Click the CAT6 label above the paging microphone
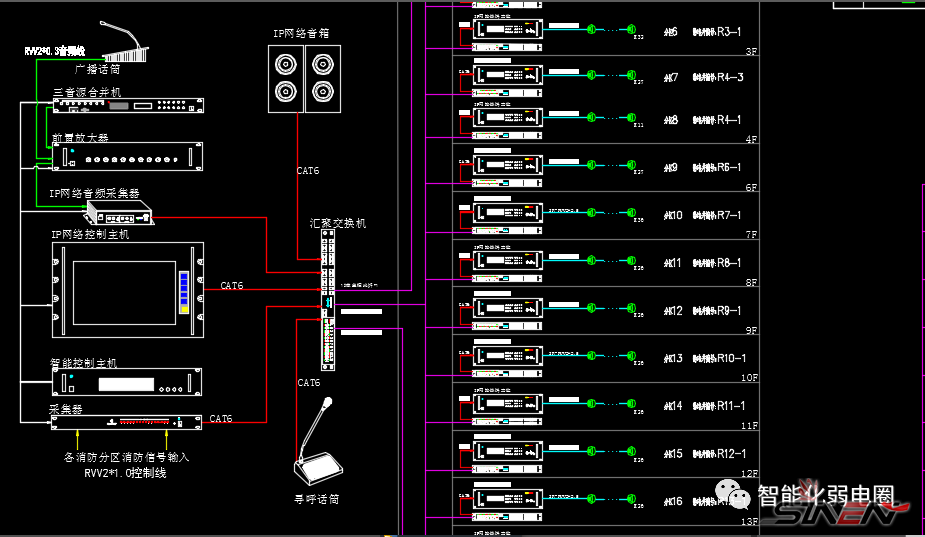This screenshot has width=925, height=537. [309, 383]
